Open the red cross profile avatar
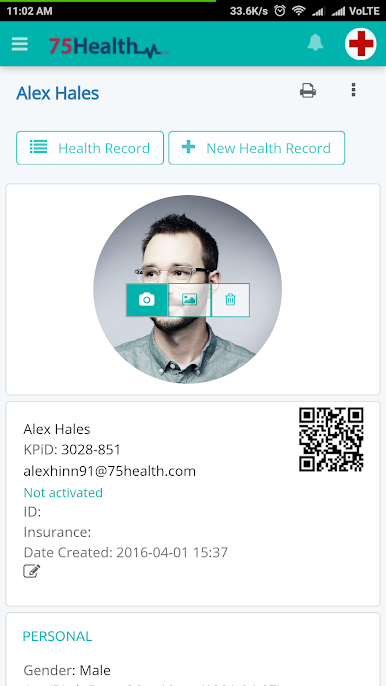This screenshot has width=386, height=686. tap(361, 44)
